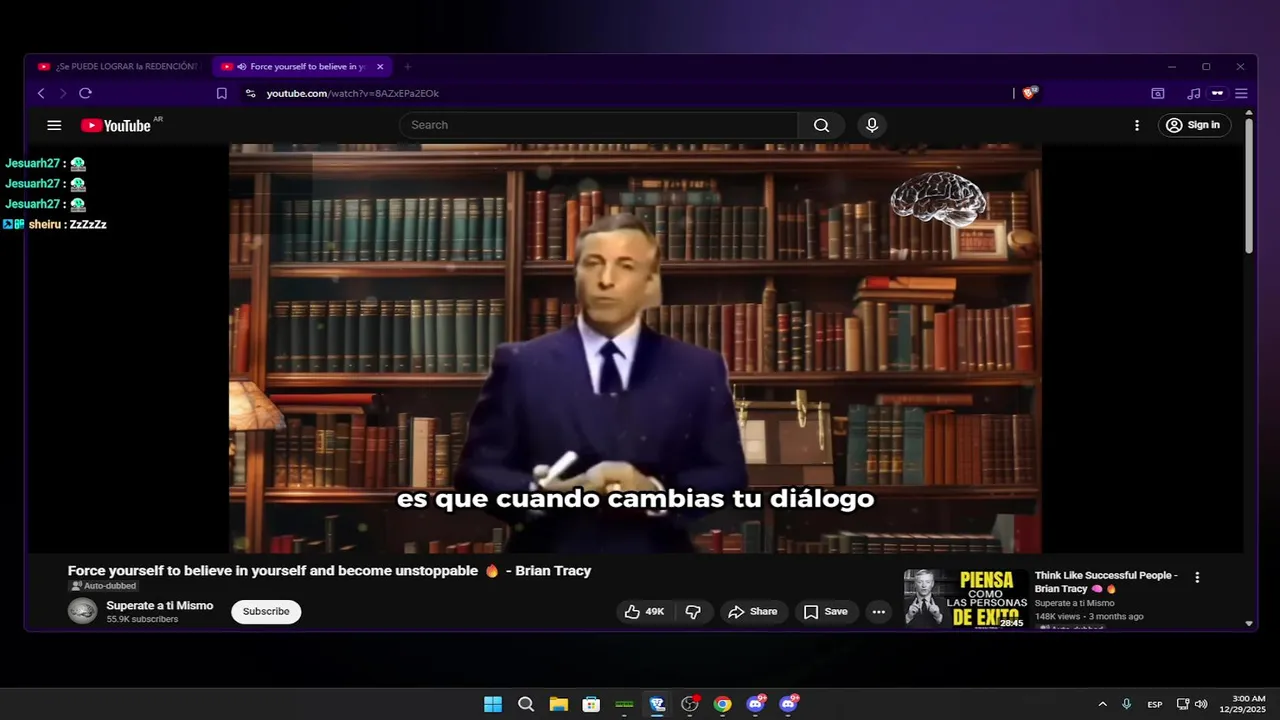
Task: Click the Share button
Action: click(x=752, y=611)
